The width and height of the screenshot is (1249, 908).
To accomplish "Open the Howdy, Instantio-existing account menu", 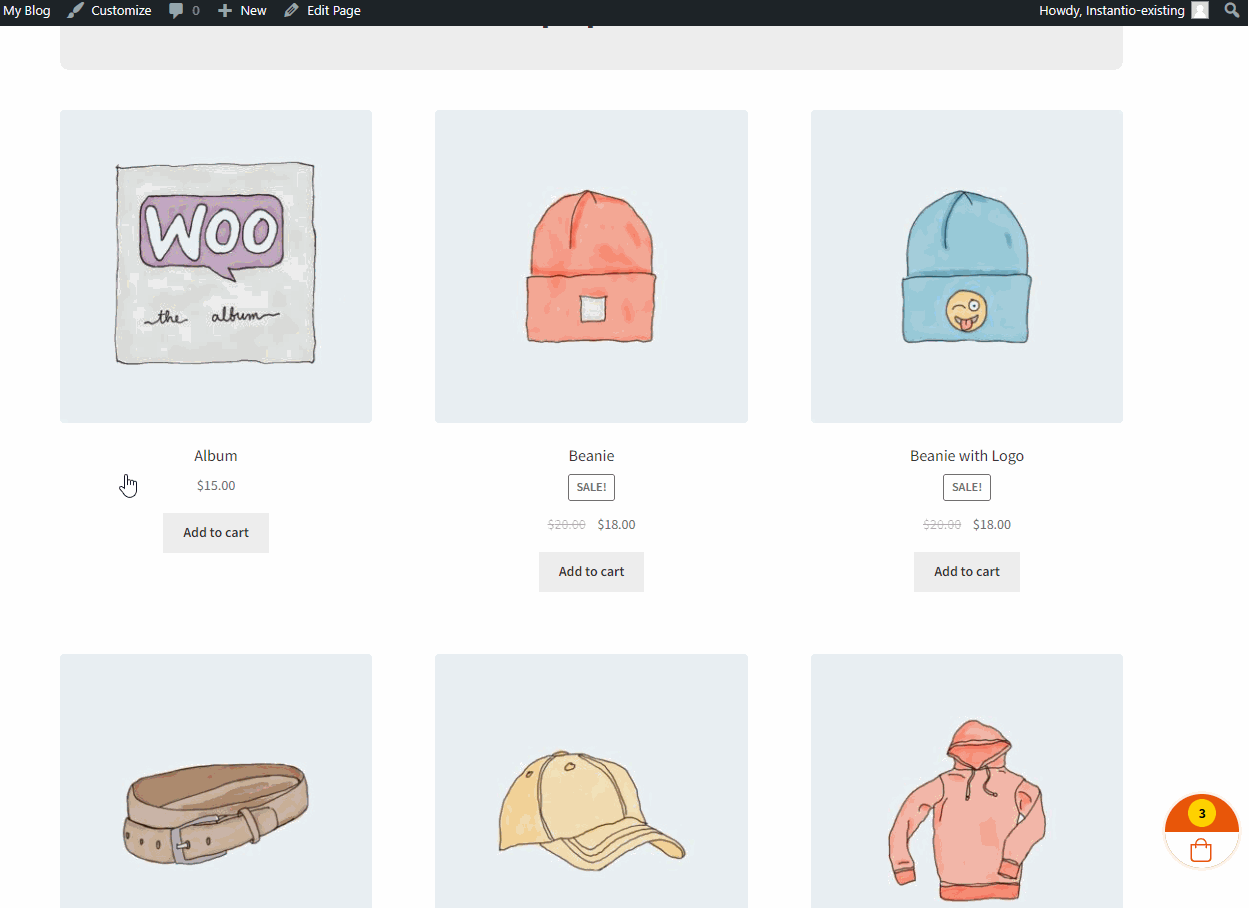I will 1124,11.
